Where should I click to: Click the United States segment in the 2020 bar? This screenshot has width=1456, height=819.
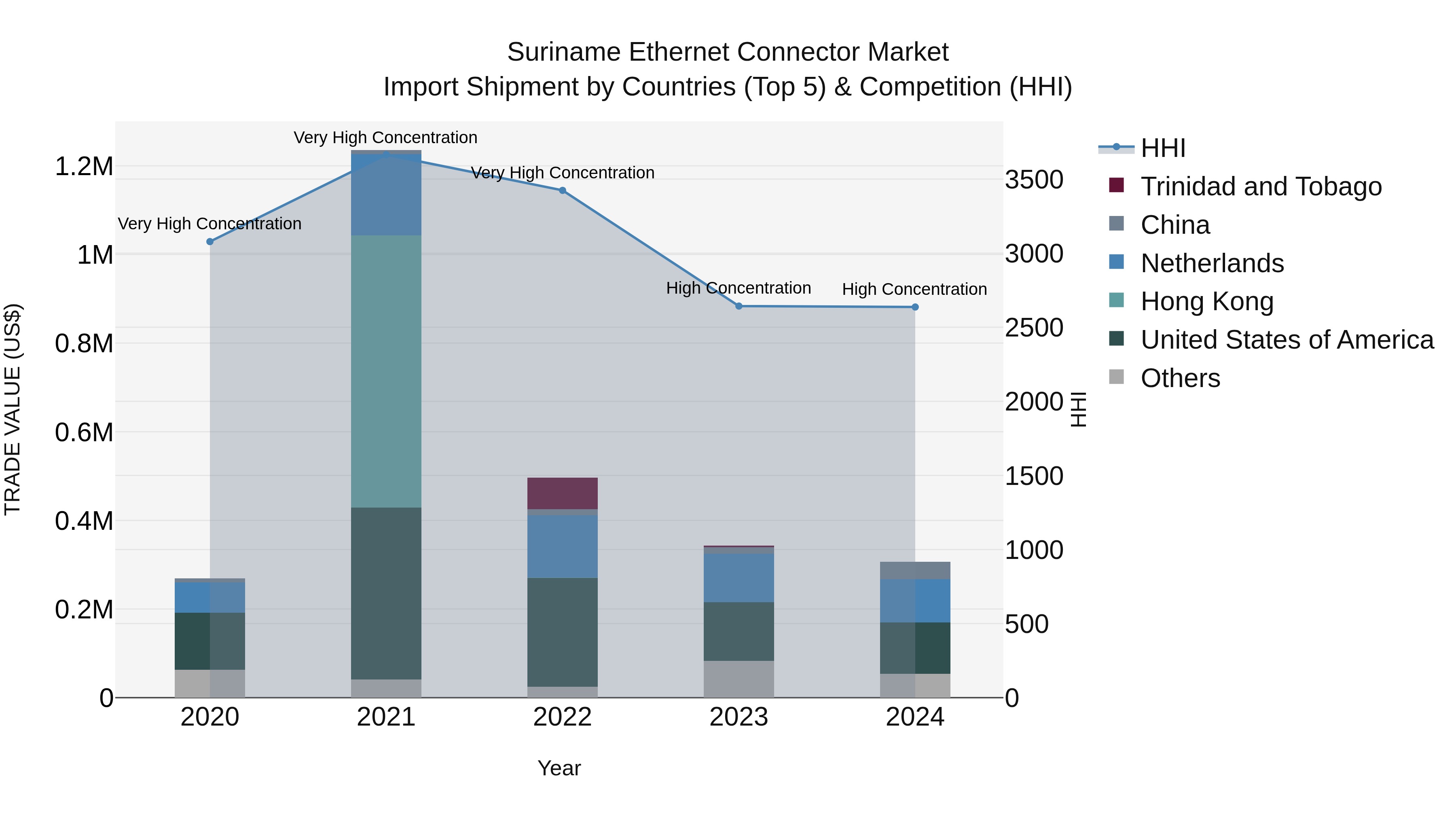click(210, 641)
